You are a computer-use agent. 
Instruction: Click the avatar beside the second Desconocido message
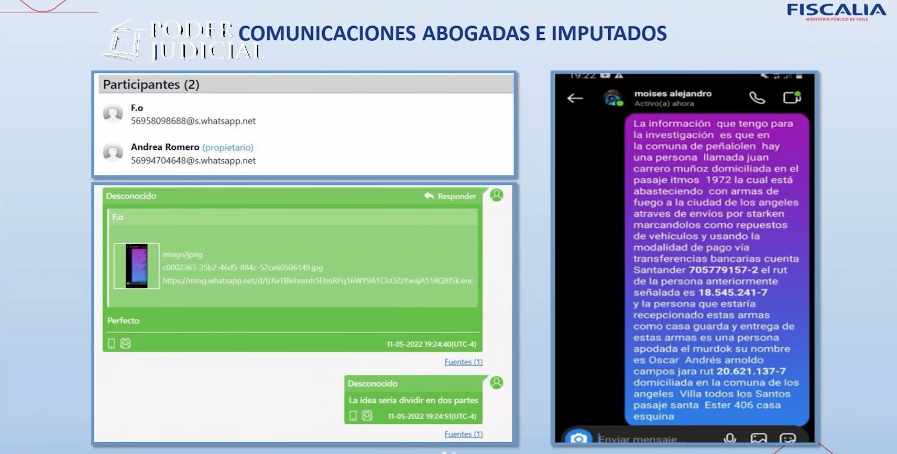click(496, 382)
